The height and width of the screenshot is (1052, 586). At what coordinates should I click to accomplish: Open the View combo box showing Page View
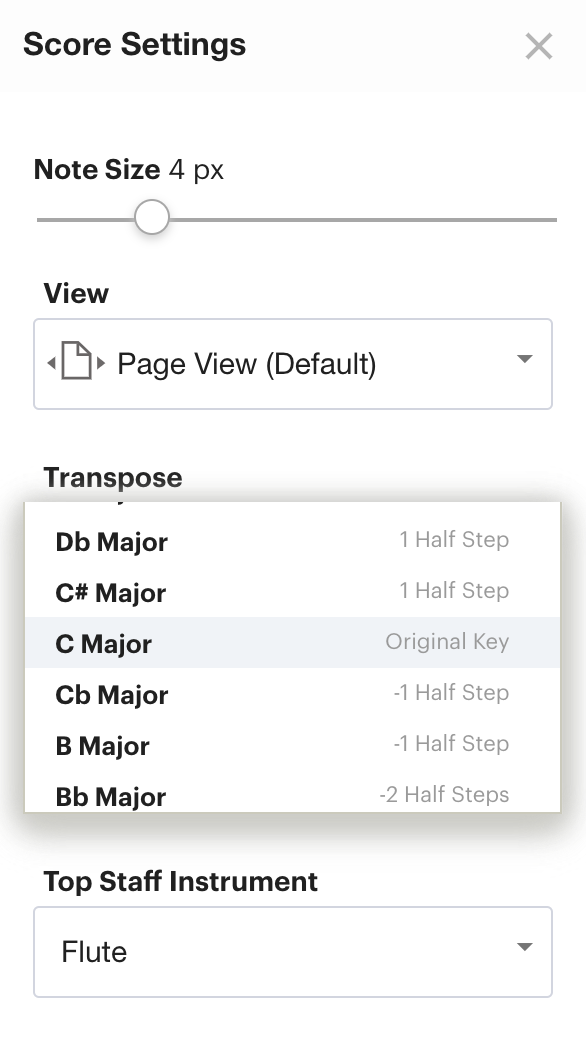tap(293, 363)
